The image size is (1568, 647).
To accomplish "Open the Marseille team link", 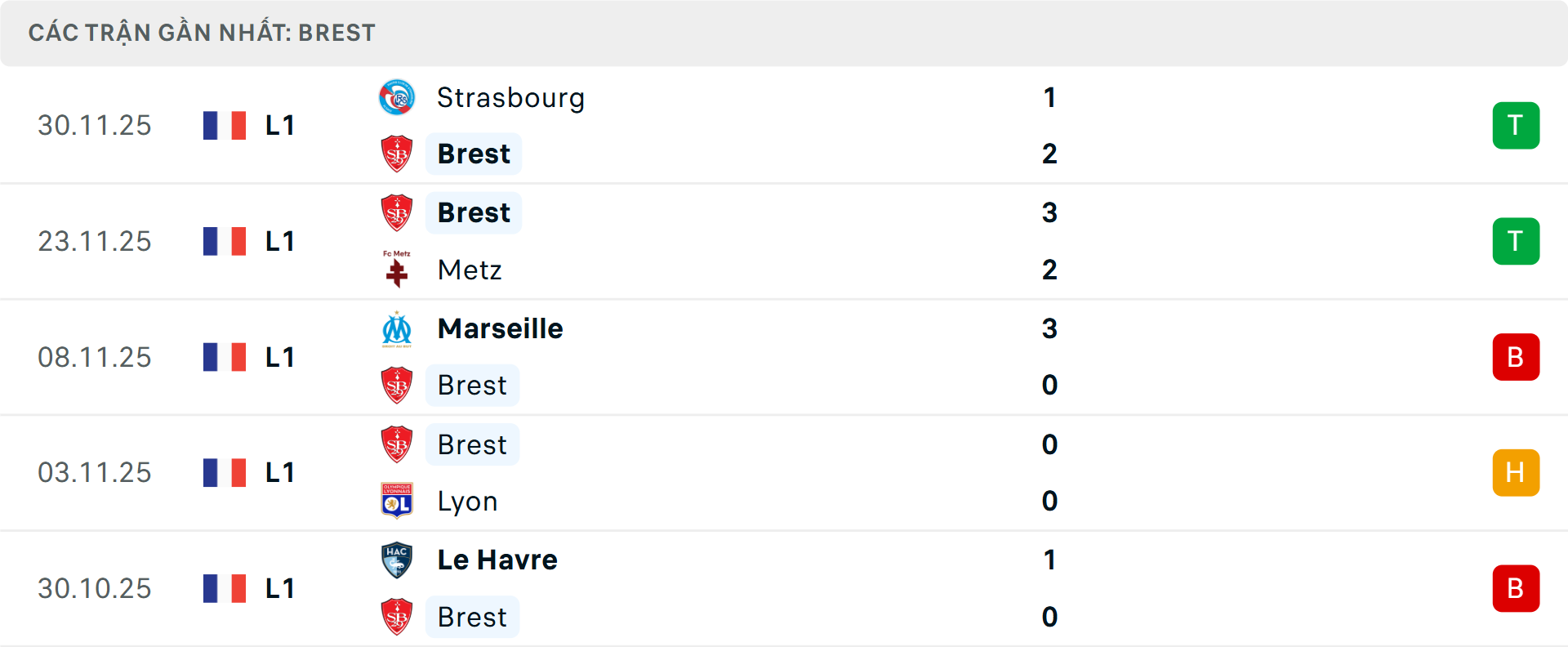I will point(500,328).
